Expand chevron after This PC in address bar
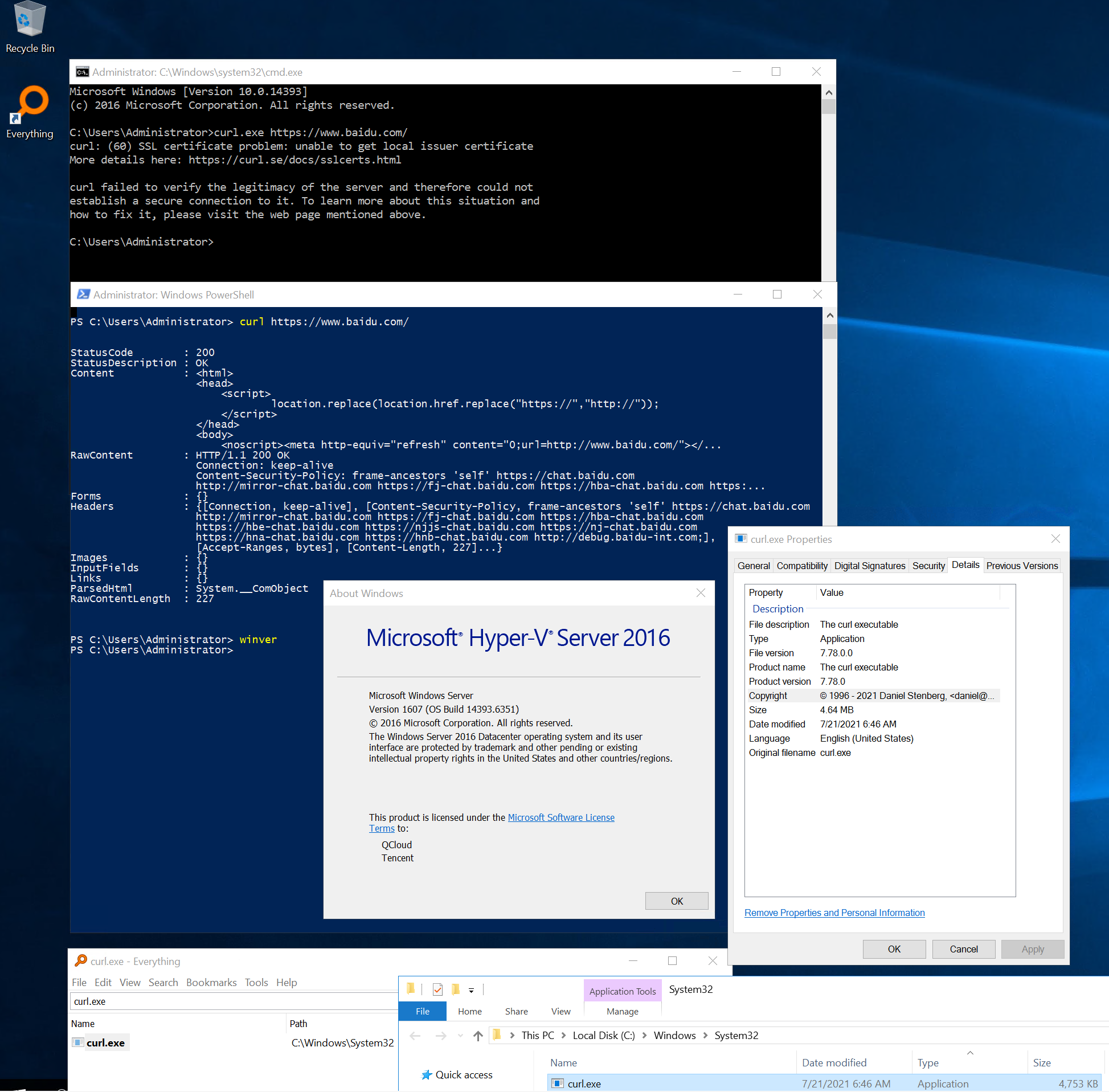 coord(564,1036)
